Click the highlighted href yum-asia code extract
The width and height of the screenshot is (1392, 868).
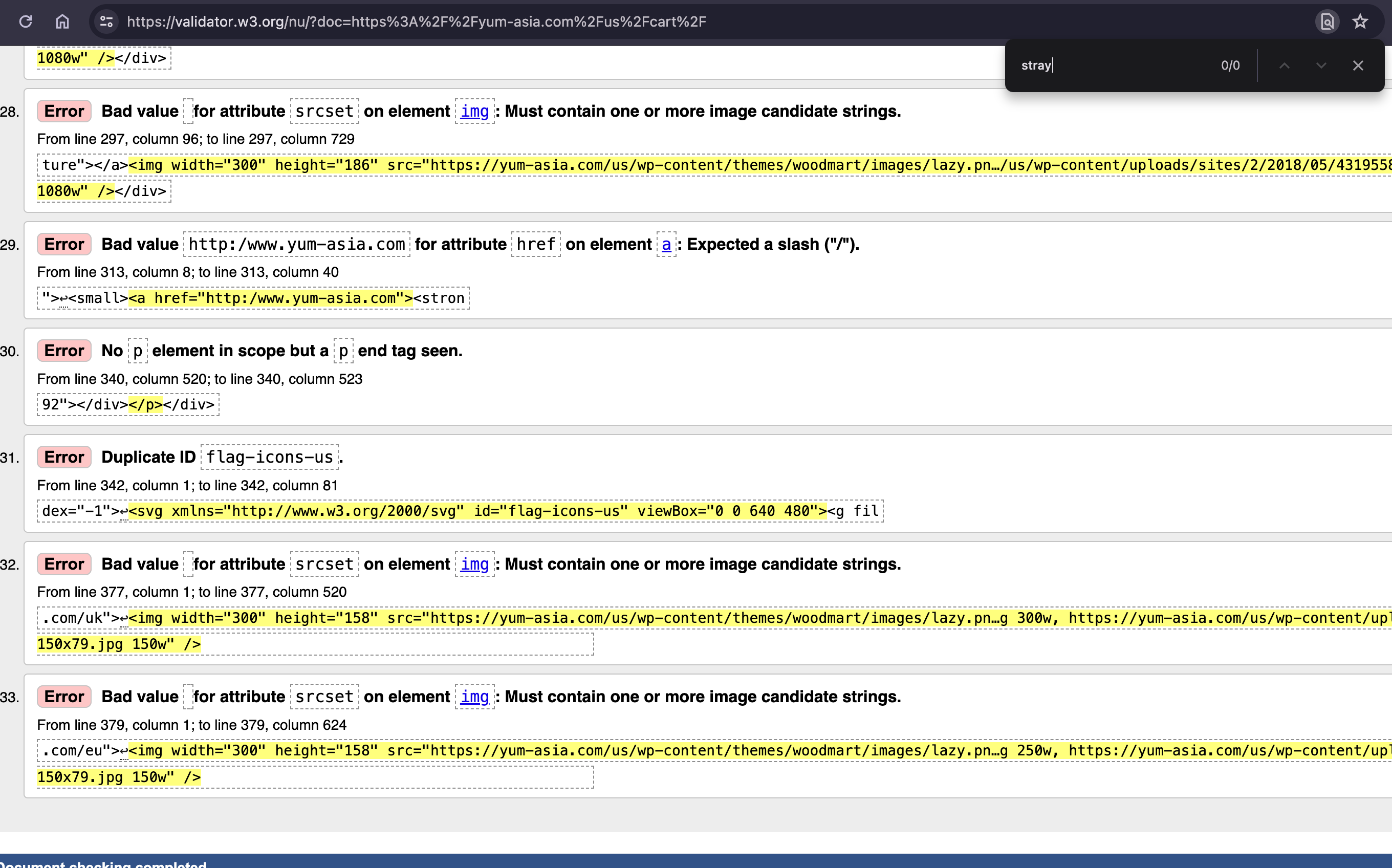pyautogui.click(x=270, y=298)
